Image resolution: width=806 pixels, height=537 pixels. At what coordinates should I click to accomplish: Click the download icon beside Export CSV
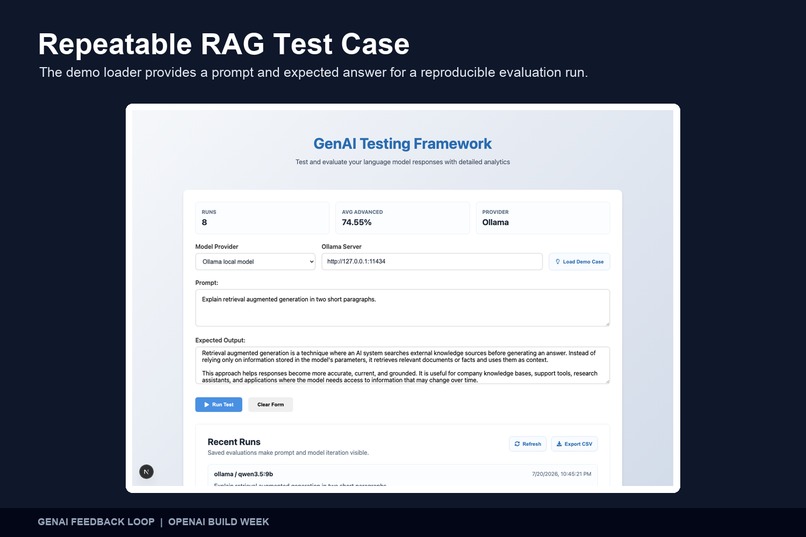pyautogui.click(x=559, y=444)
